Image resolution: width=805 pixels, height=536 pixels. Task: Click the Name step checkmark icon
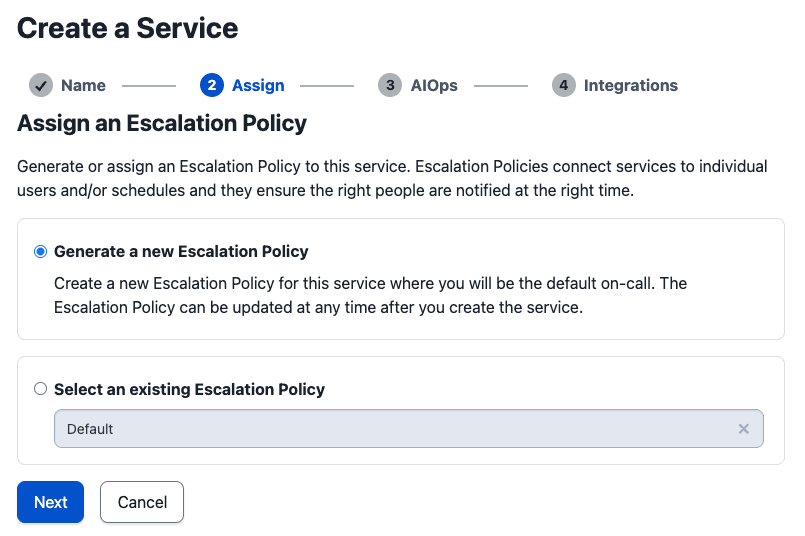pyautogui.click(x=41, y=85)
